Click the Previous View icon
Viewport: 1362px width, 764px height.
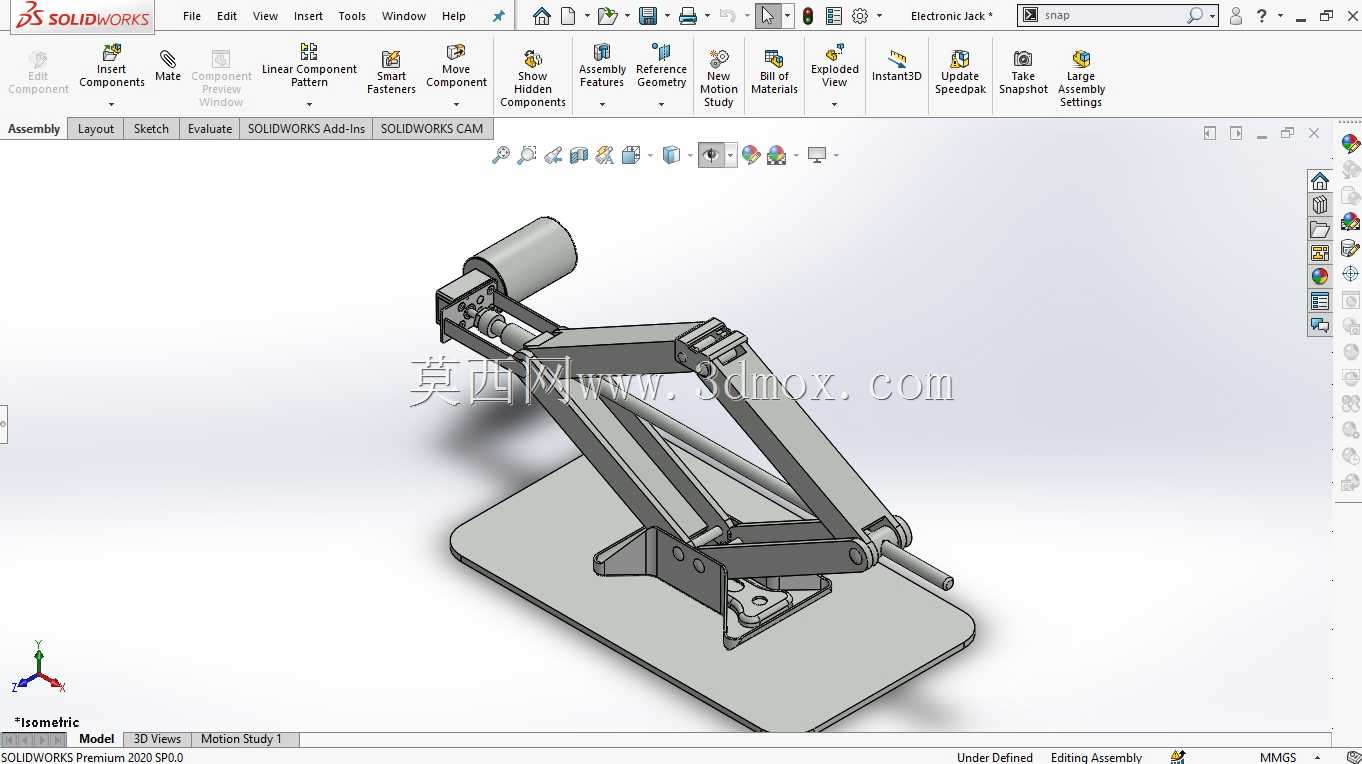point(553,155)
